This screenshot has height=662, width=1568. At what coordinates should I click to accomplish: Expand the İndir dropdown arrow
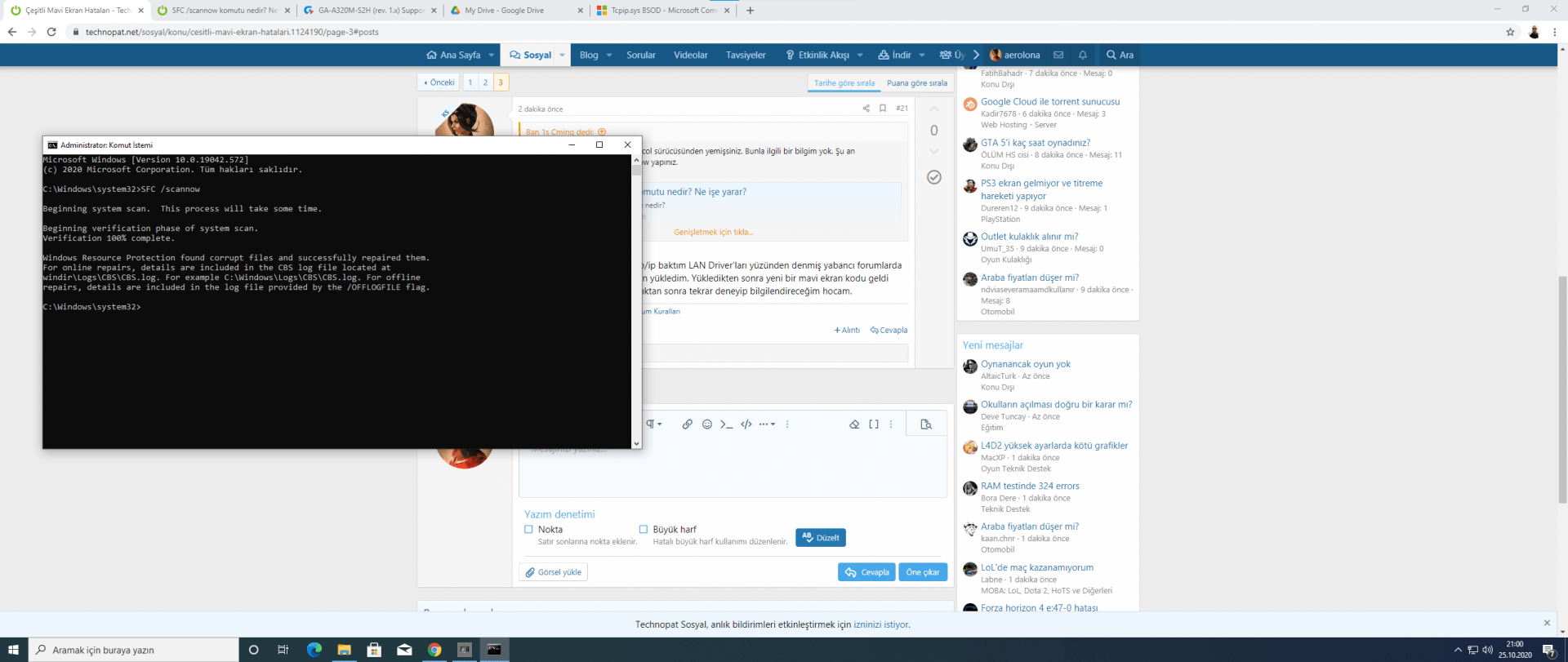[922, 55]
